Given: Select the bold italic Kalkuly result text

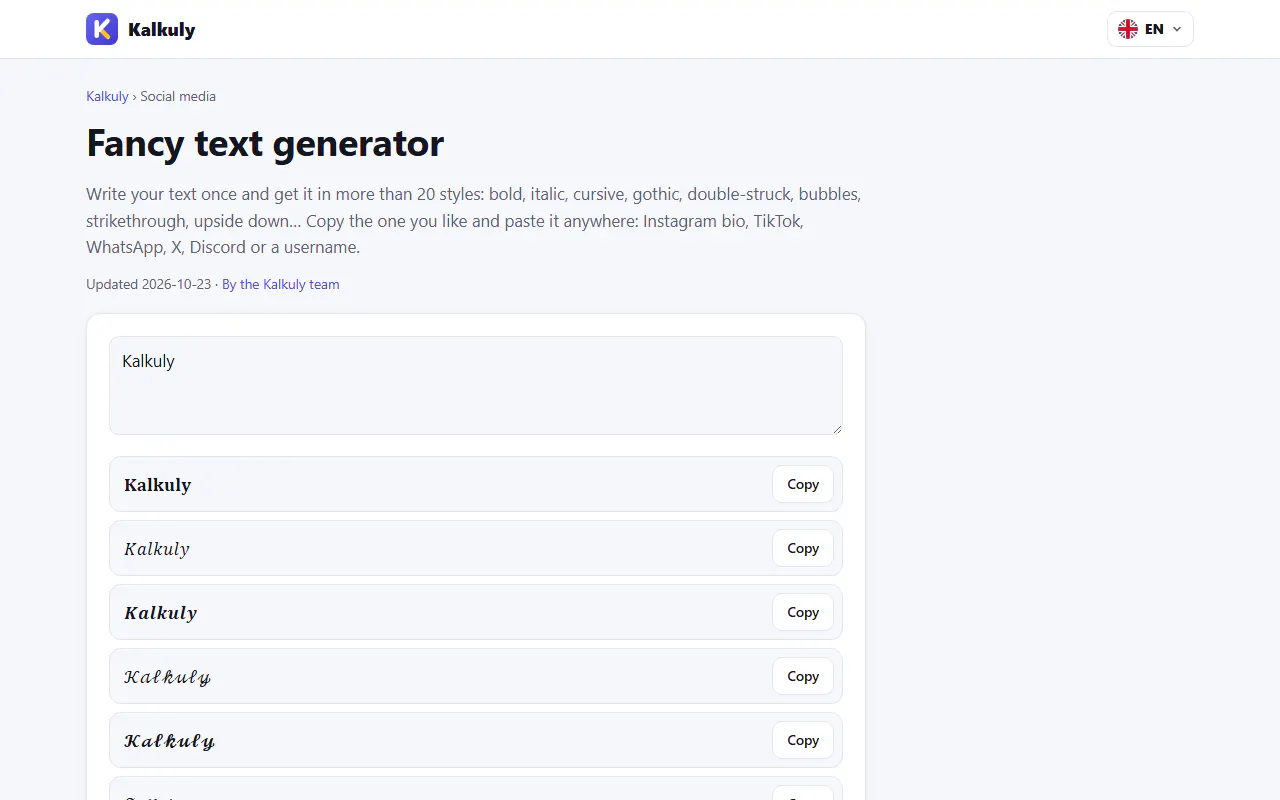Looking at the screenshot, I should (x=161, y=613).
